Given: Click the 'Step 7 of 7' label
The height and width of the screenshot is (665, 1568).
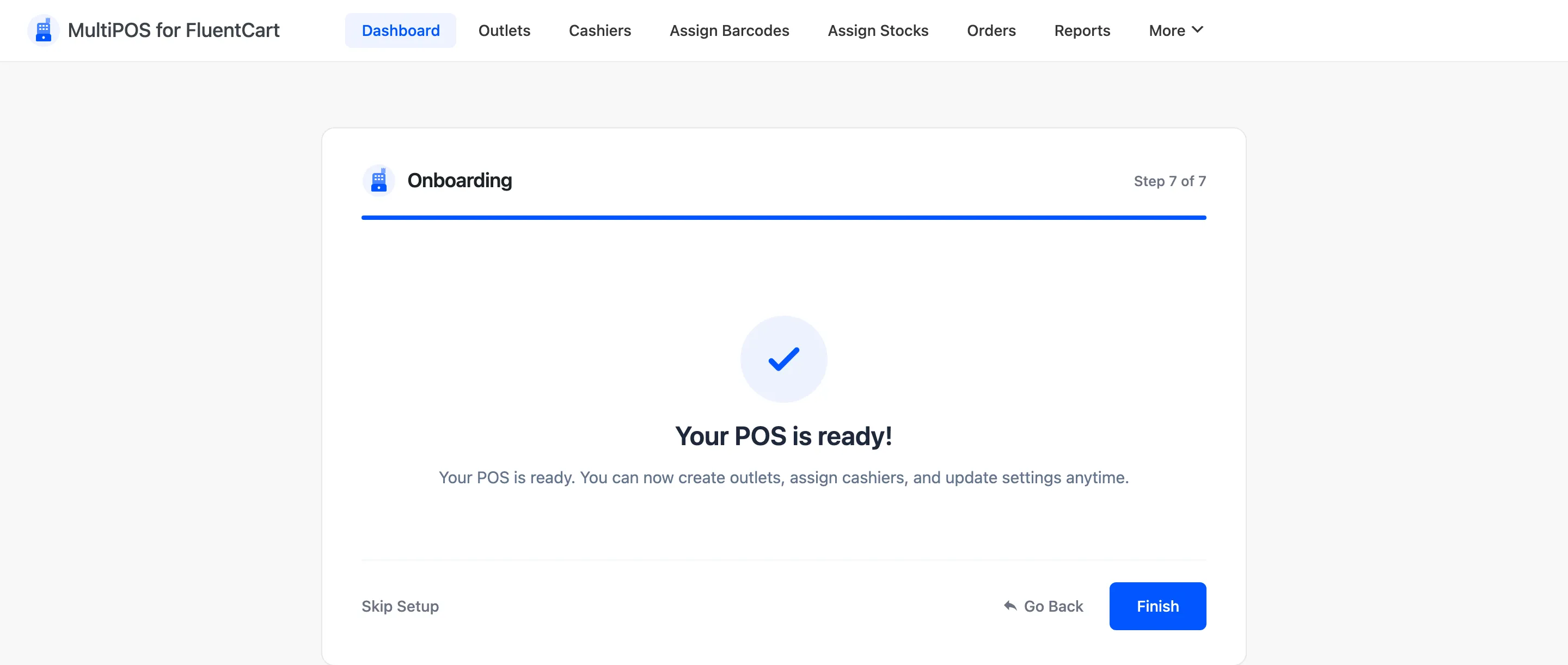Looking at the screenshot, I should tap(1169, 181).
